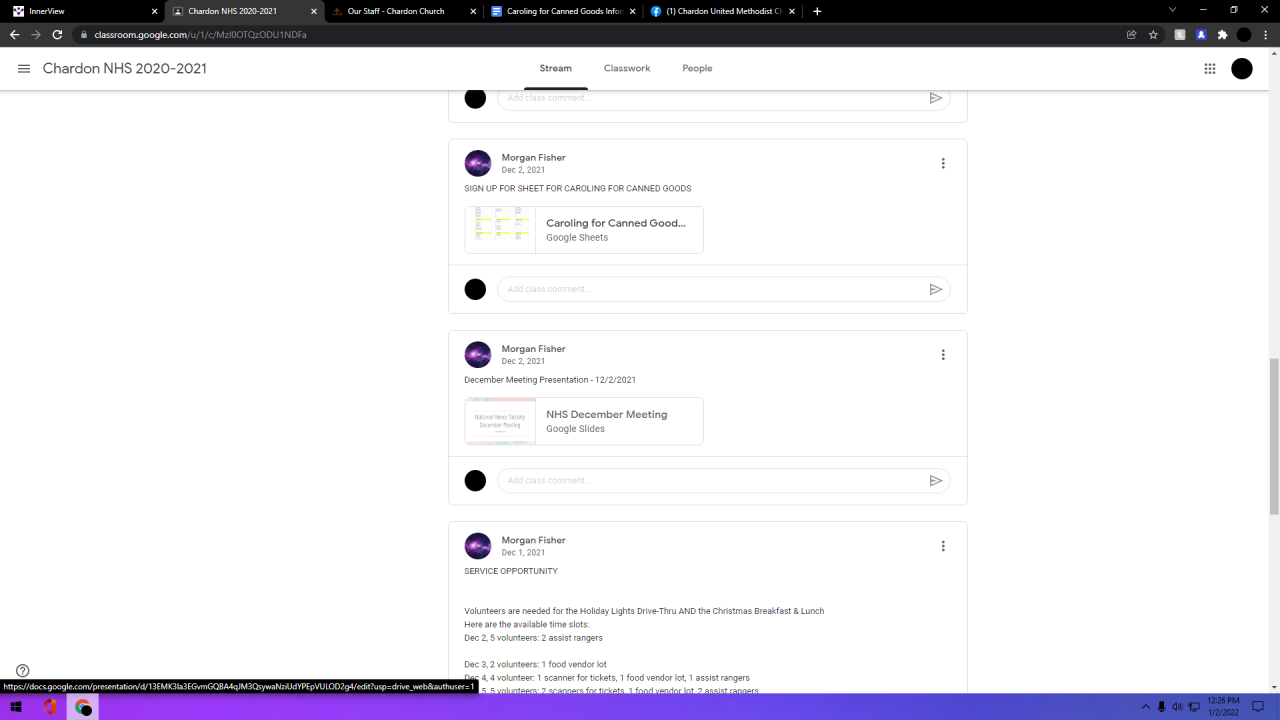1280x720 pixels.
Task: Bookmark this tab with the star
Action: click(x=1153, y=34)
